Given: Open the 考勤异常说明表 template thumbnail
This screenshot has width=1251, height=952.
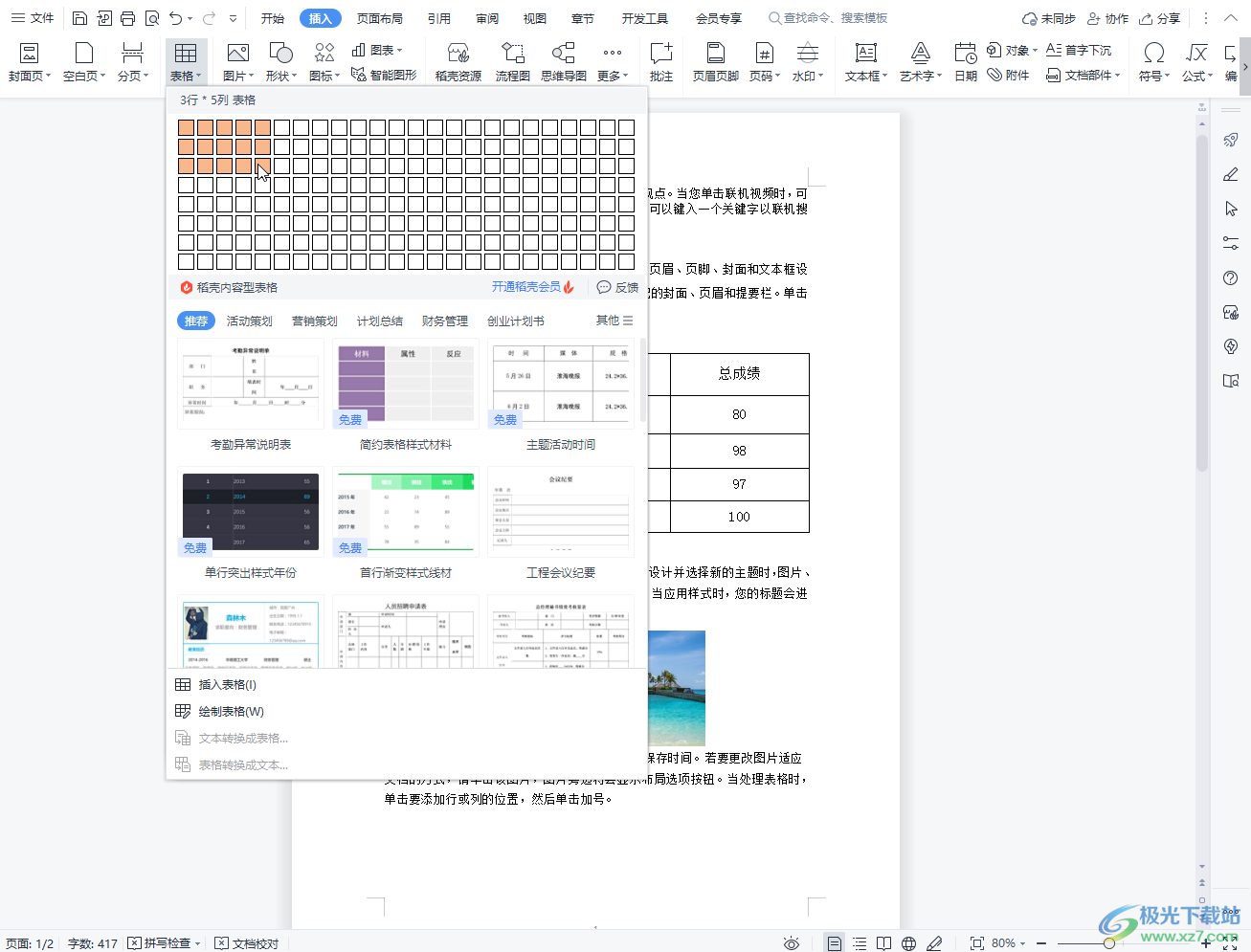Looking at the screenshot, I should pyautogui.click(x=251, y=384).
